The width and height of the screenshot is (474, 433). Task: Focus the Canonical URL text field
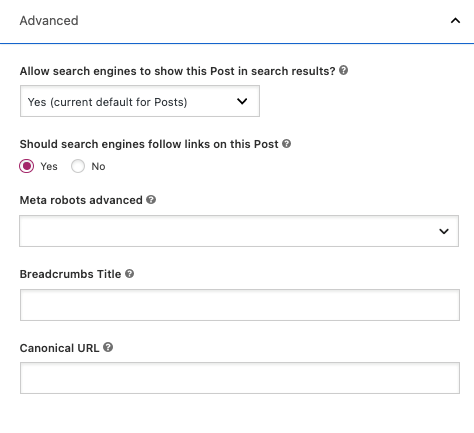click(x=240, y=378)
